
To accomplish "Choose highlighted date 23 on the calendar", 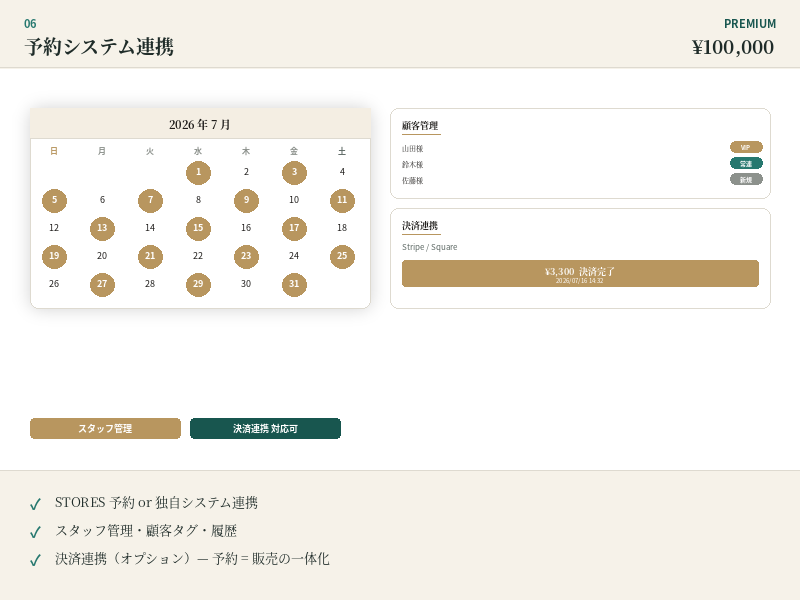I will click(x=246, y=256).
